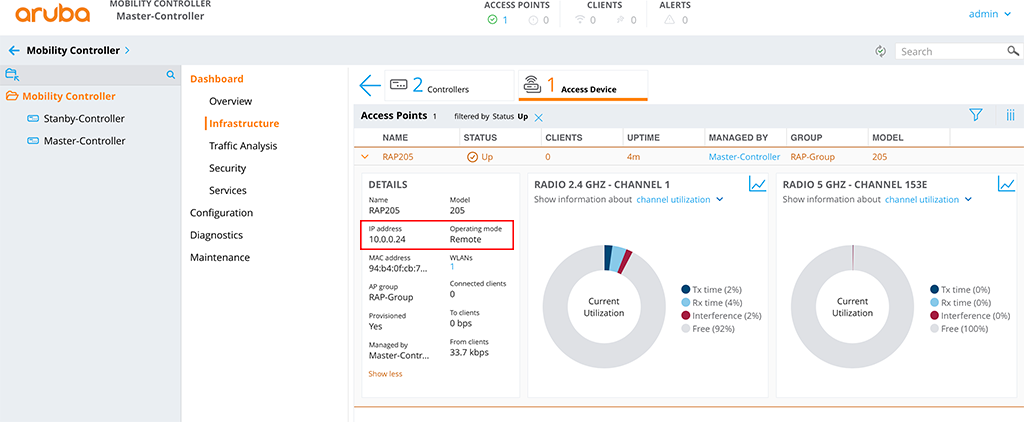
Task: Open the admin user dropdown
Action: coord(990,15)
